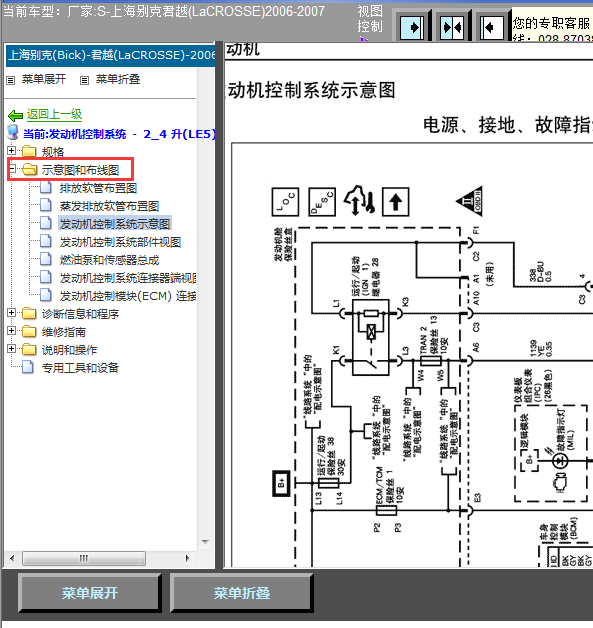Screen dimensions: 593x628
Task: Click the 上海别克(Bick)-君越(LaCROSSE) blue title bar
Action: point(111,55)
